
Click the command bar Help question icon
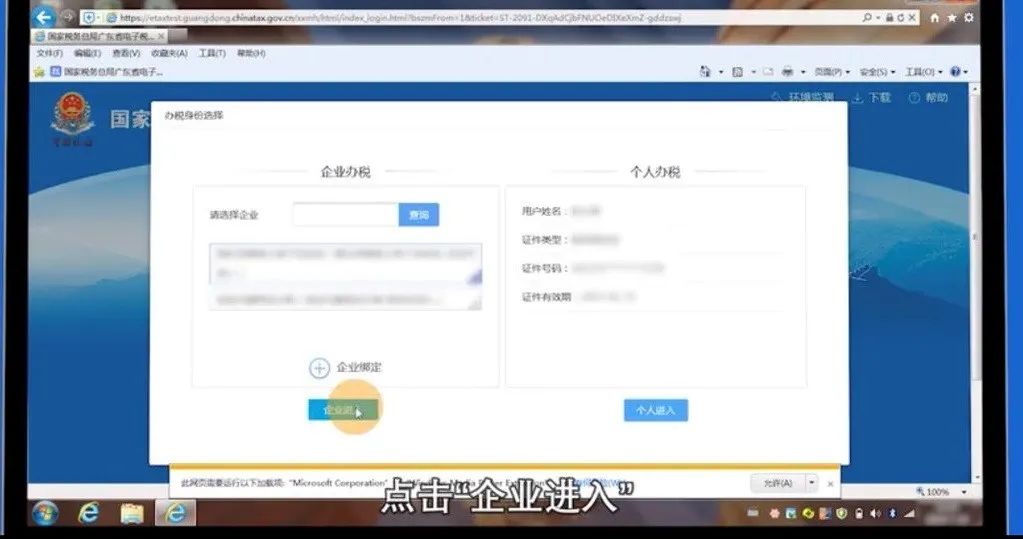click(956, 72)
